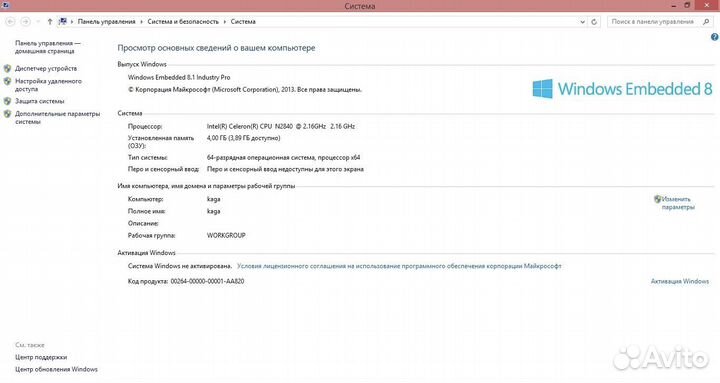720x383 pixels.
Task: Go up one level with up arrow
Action: click(x=50, y=22)
